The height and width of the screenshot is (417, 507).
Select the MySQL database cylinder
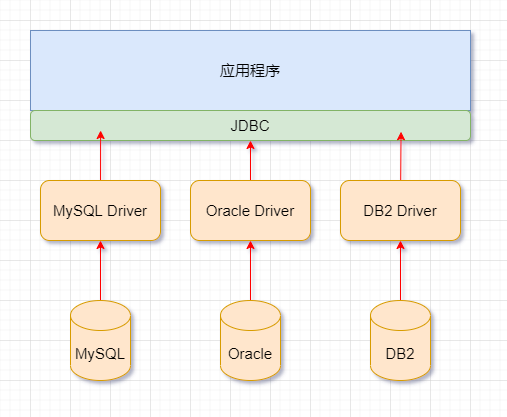coord(100,340)
